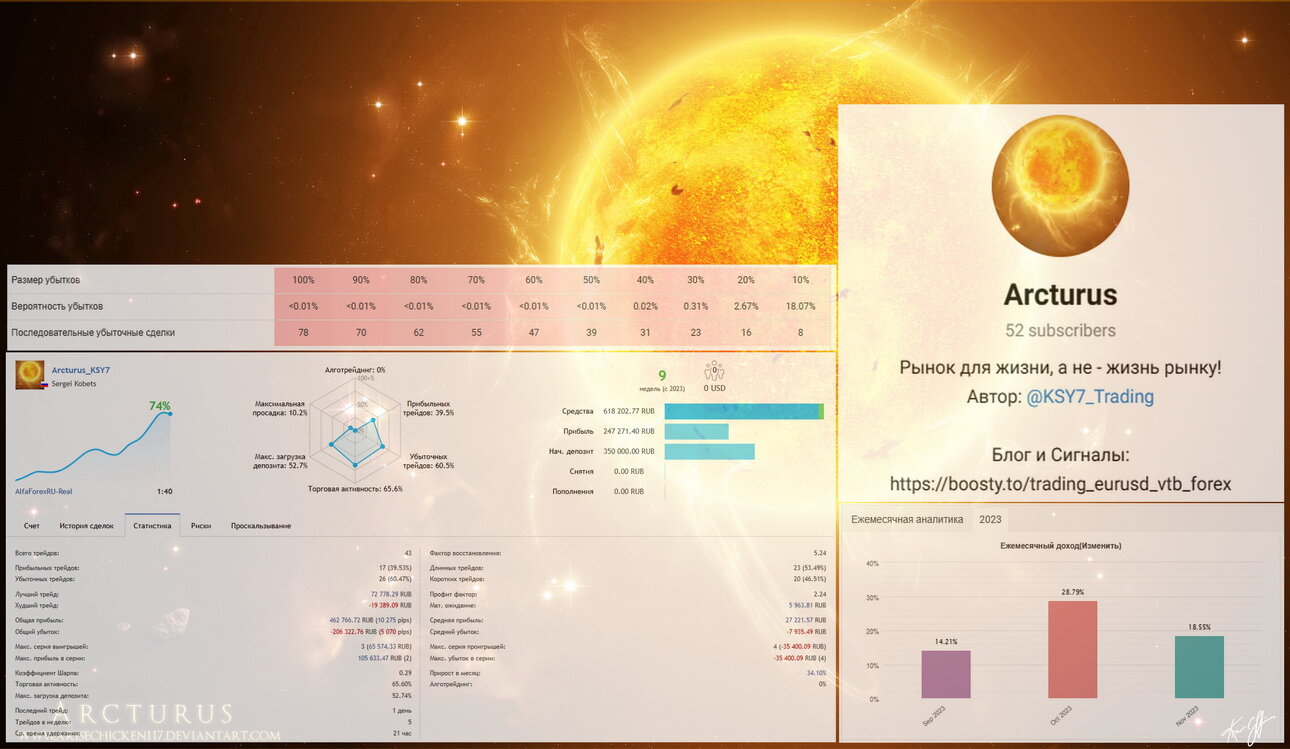The image size is (1290, 749).
Task: Click the Вероятность убытков row header
Action: point(57,306)
